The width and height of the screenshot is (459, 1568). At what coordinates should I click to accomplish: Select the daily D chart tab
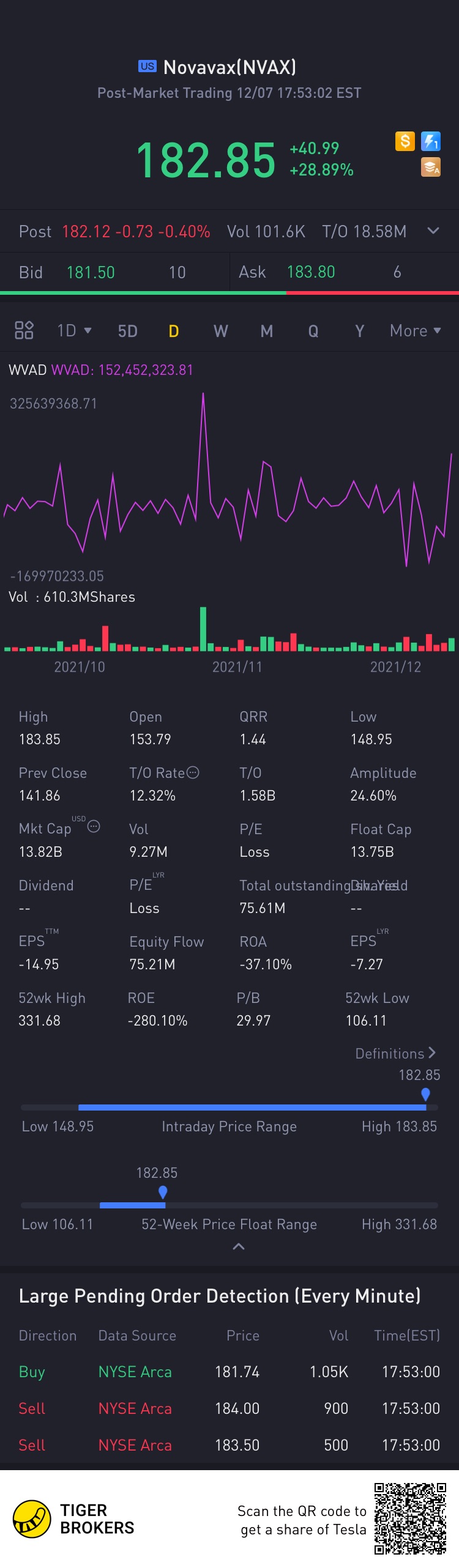point(174,331)
